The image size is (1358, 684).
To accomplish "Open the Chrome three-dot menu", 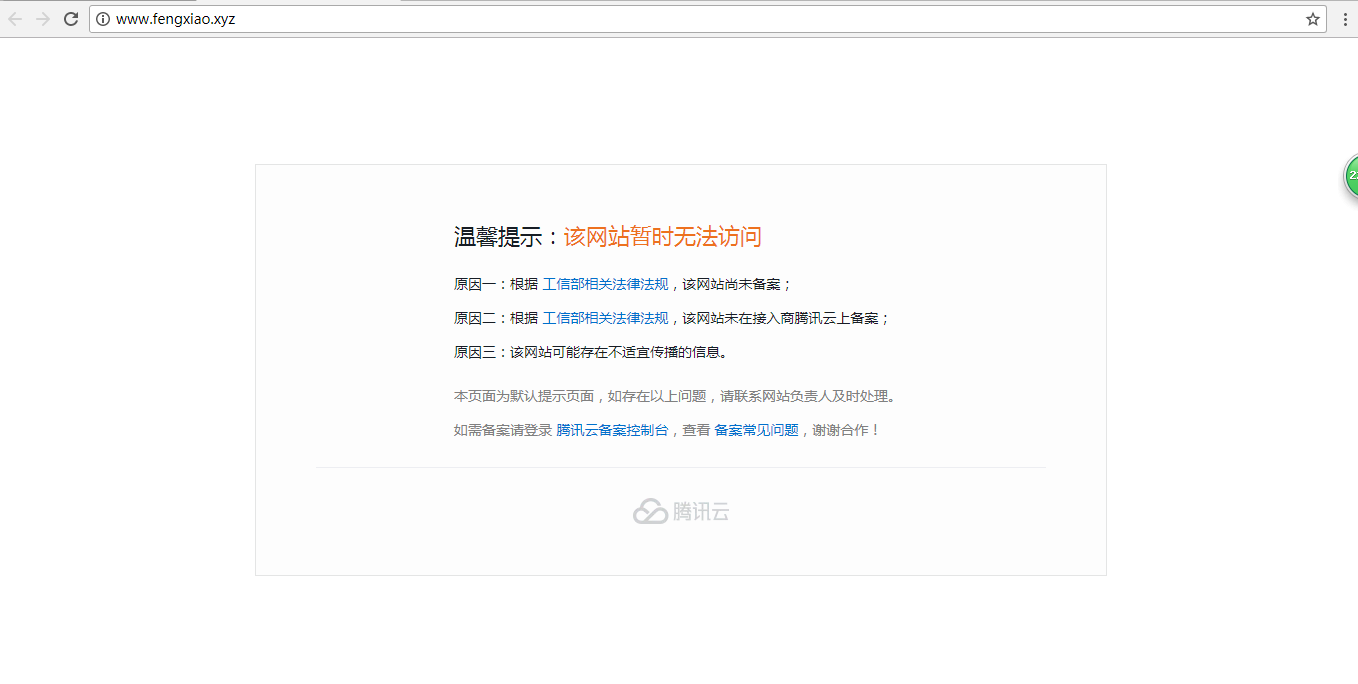I will (1345, 19).
